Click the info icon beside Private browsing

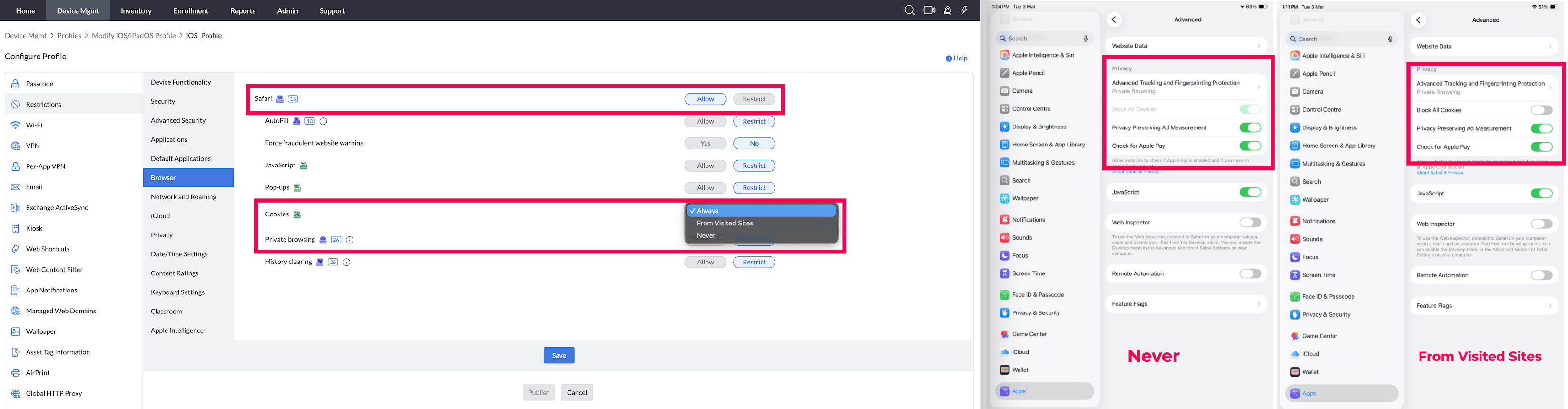349,241
